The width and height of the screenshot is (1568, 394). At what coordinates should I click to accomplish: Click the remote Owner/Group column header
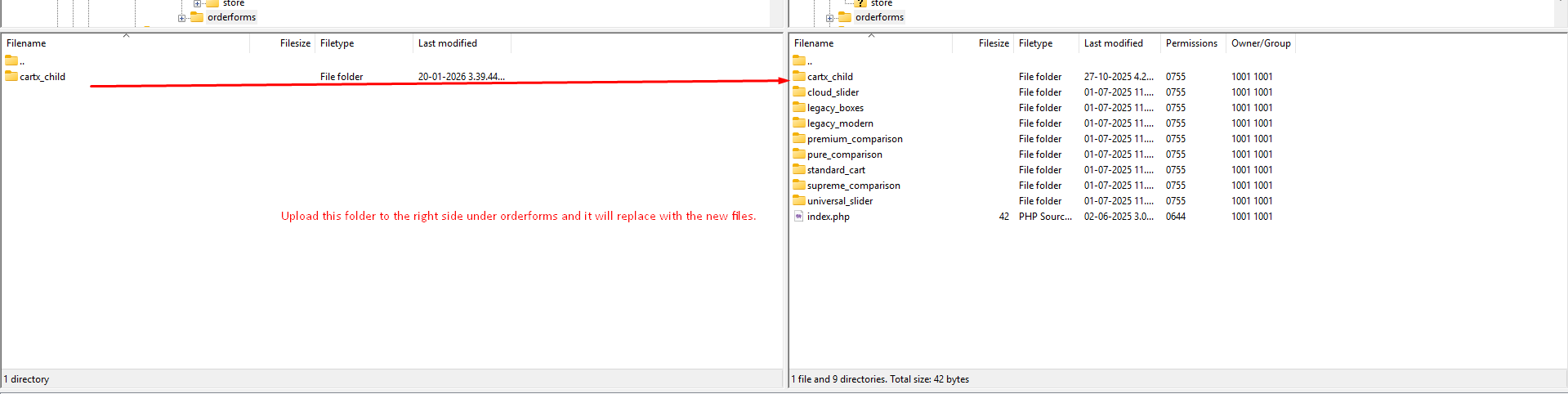[1260, 43]
